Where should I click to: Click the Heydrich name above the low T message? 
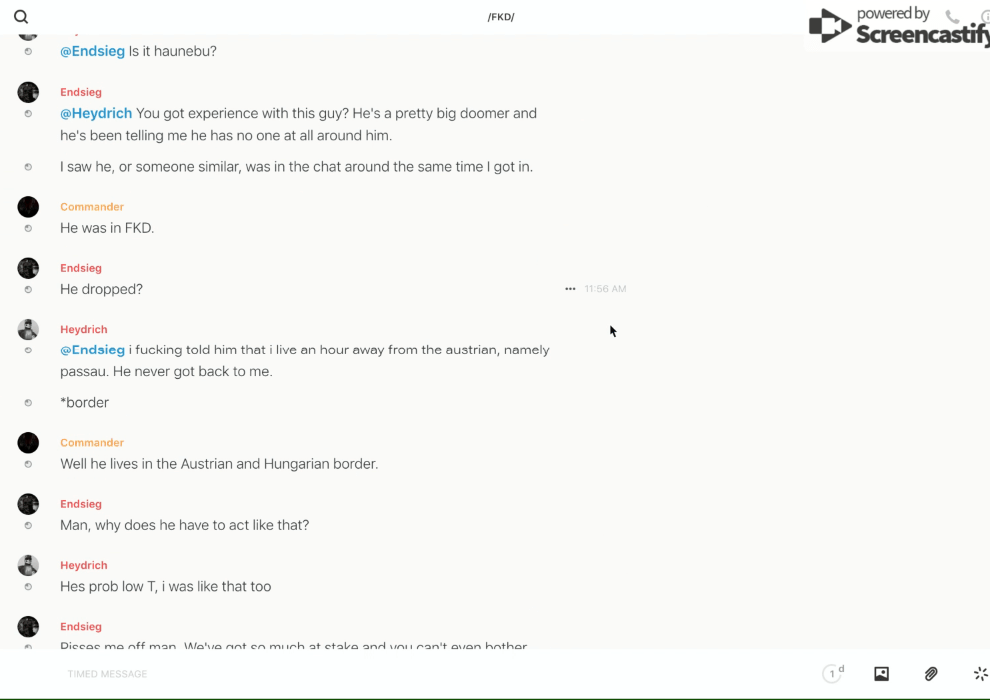(x=84, y=565)
